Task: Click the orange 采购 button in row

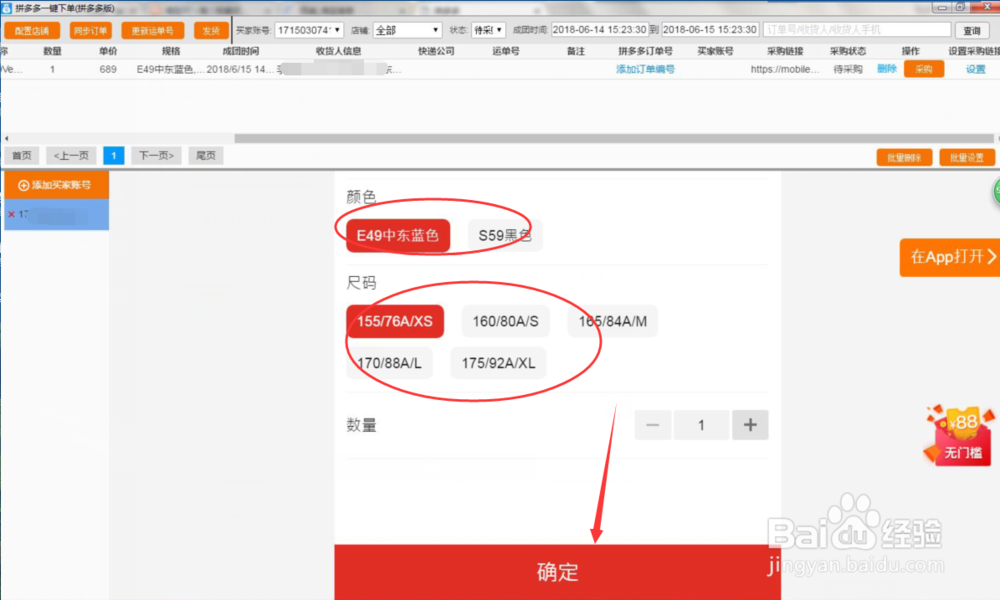Action: coord(923,69)
